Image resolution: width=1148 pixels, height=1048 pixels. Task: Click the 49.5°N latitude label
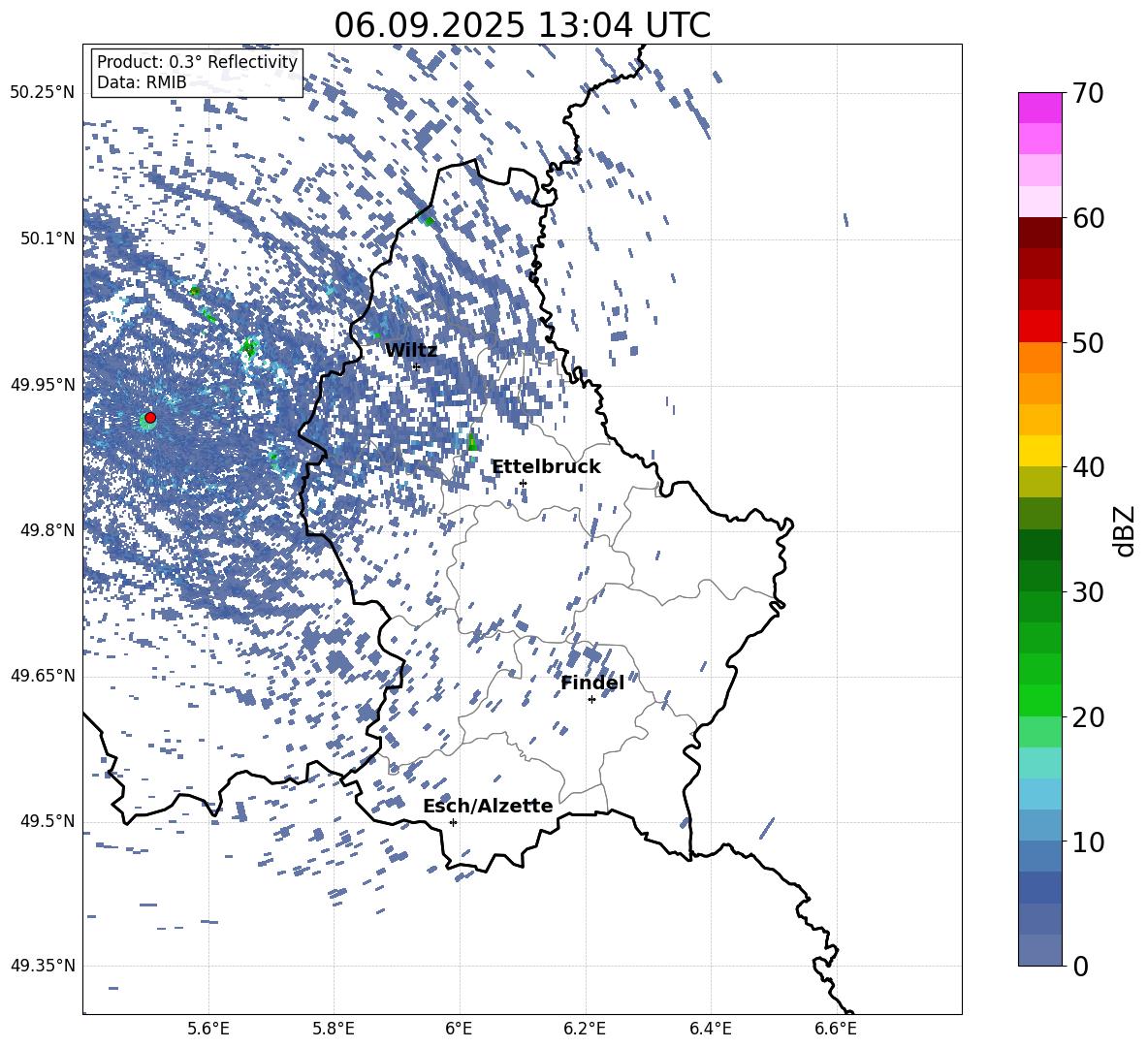click(x=47, y=820)
